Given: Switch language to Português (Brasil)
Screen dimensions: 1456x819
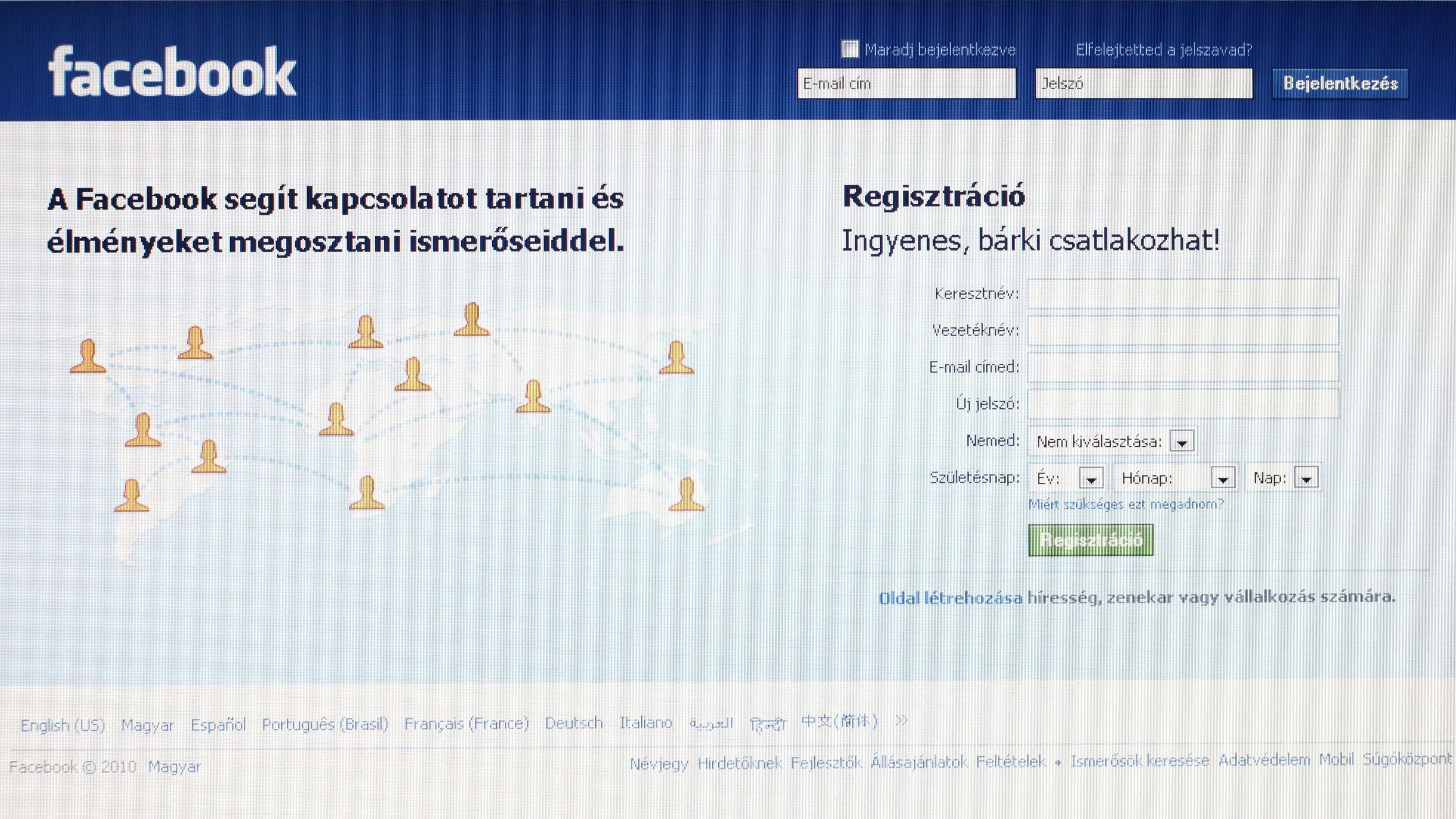Looking at the screenshot, I should (x=325, y=724).
